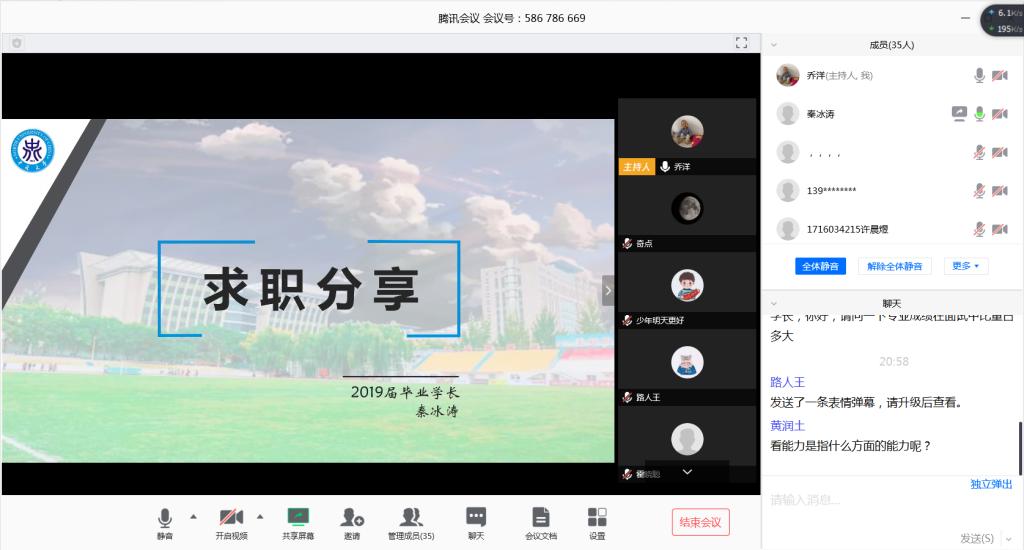
Task: Open the 更多 dropdown in the members panel
Action: pos(966,266)
